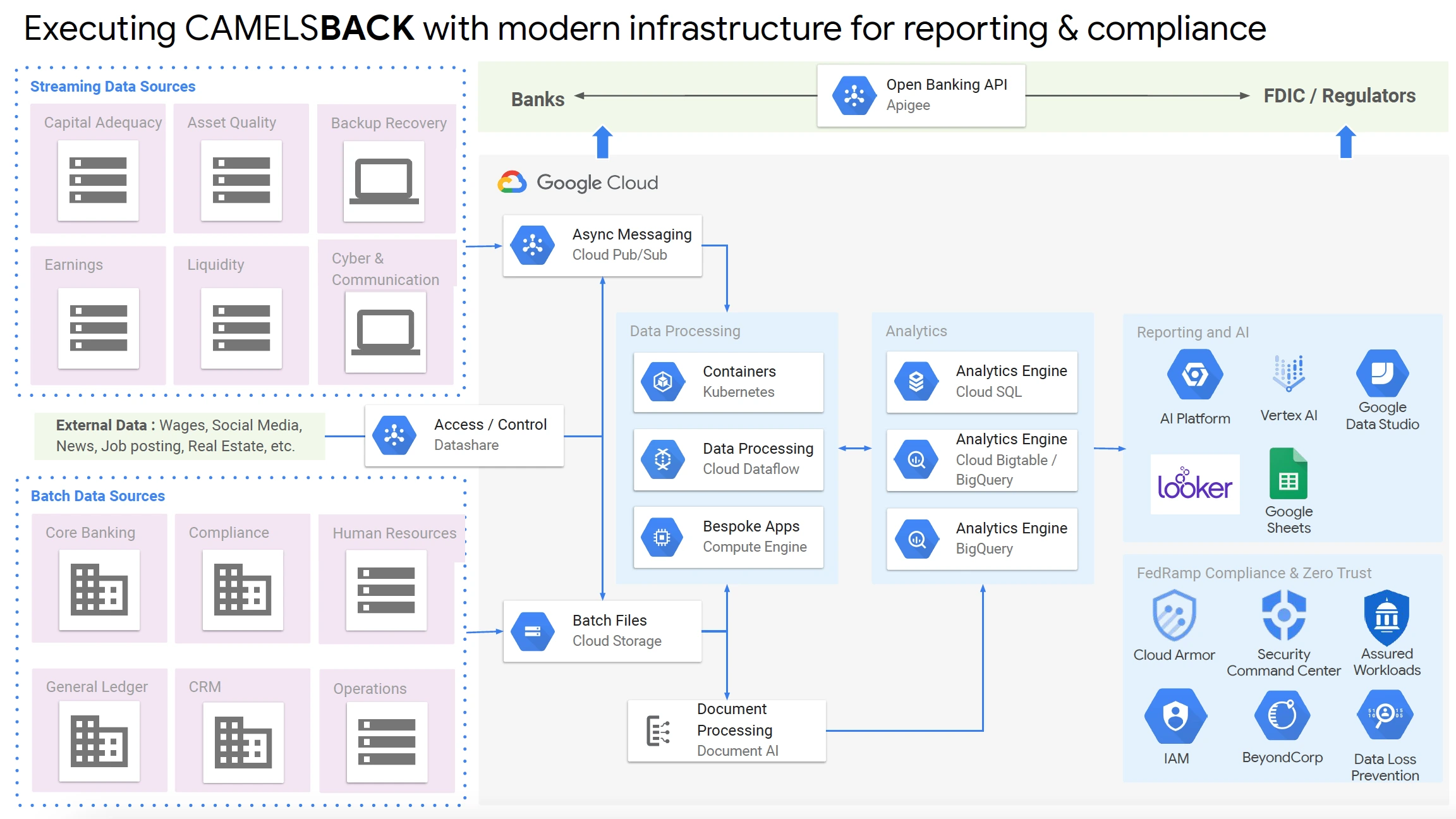Click the Asset Quality server icon
Screen dimensions: 1456x819
[x=241, y=181]
